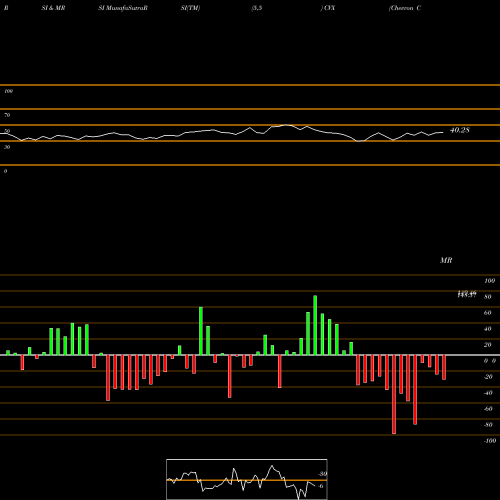500x500 pixels.
Task: Click the -6 value in mini chart
Action: pos(321,486)
